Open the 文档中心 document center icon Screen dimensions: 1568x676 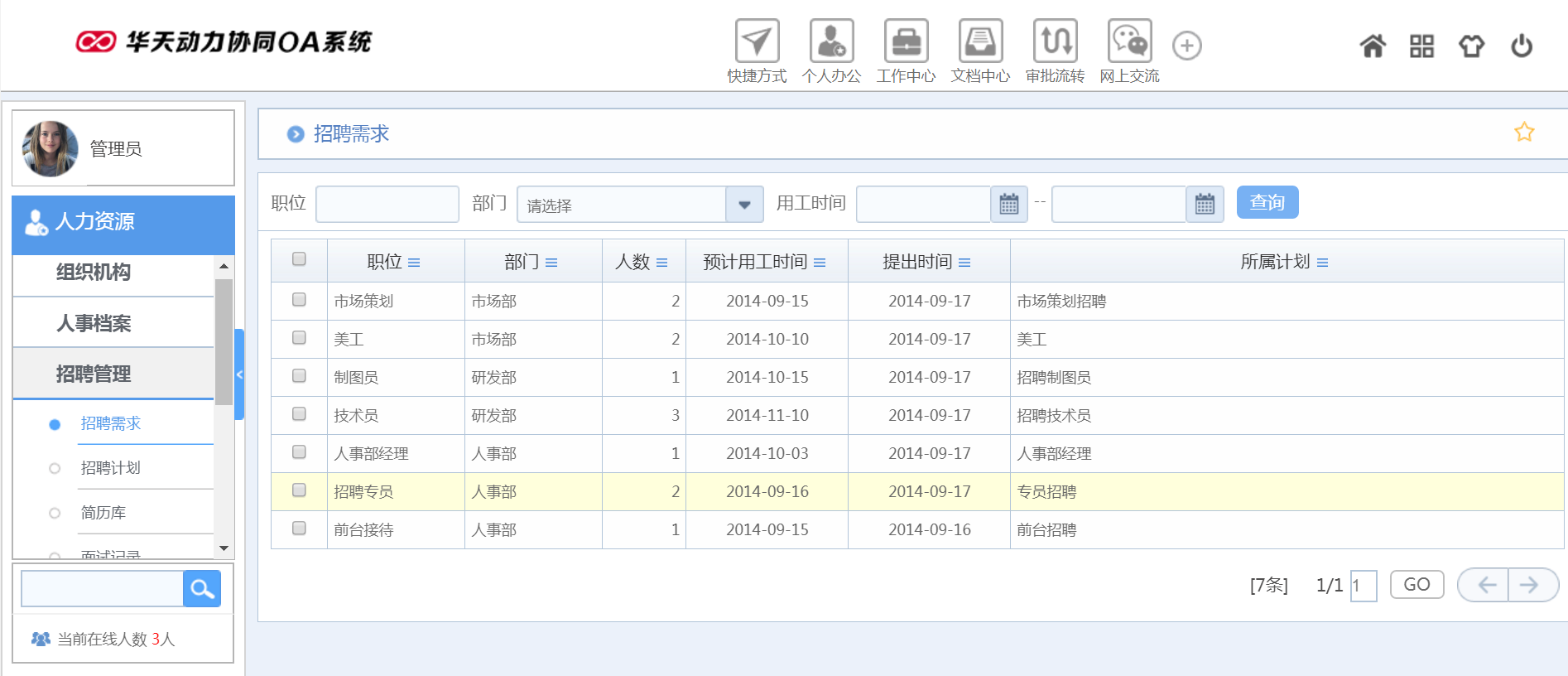980,41
